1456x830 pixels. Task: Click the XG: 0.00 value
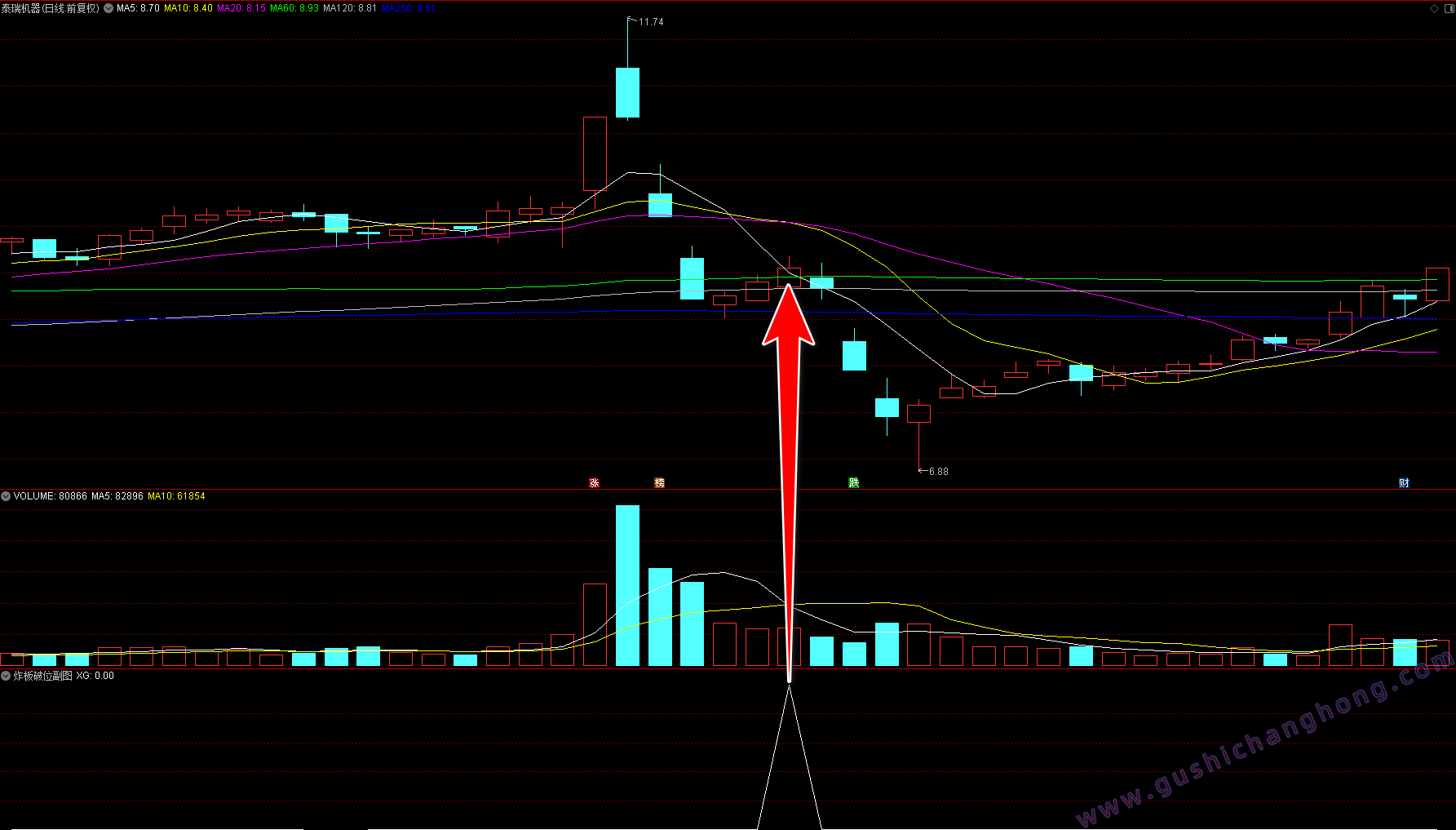coord(95,676)
